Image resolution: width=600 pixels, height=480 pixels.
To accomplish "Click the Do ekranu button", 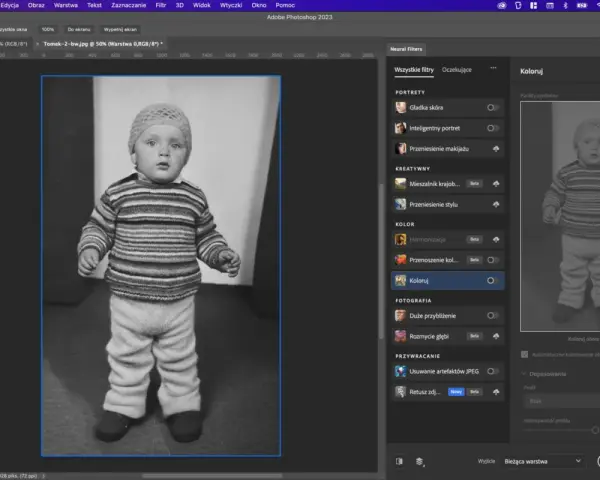I will tap(79, 29).
